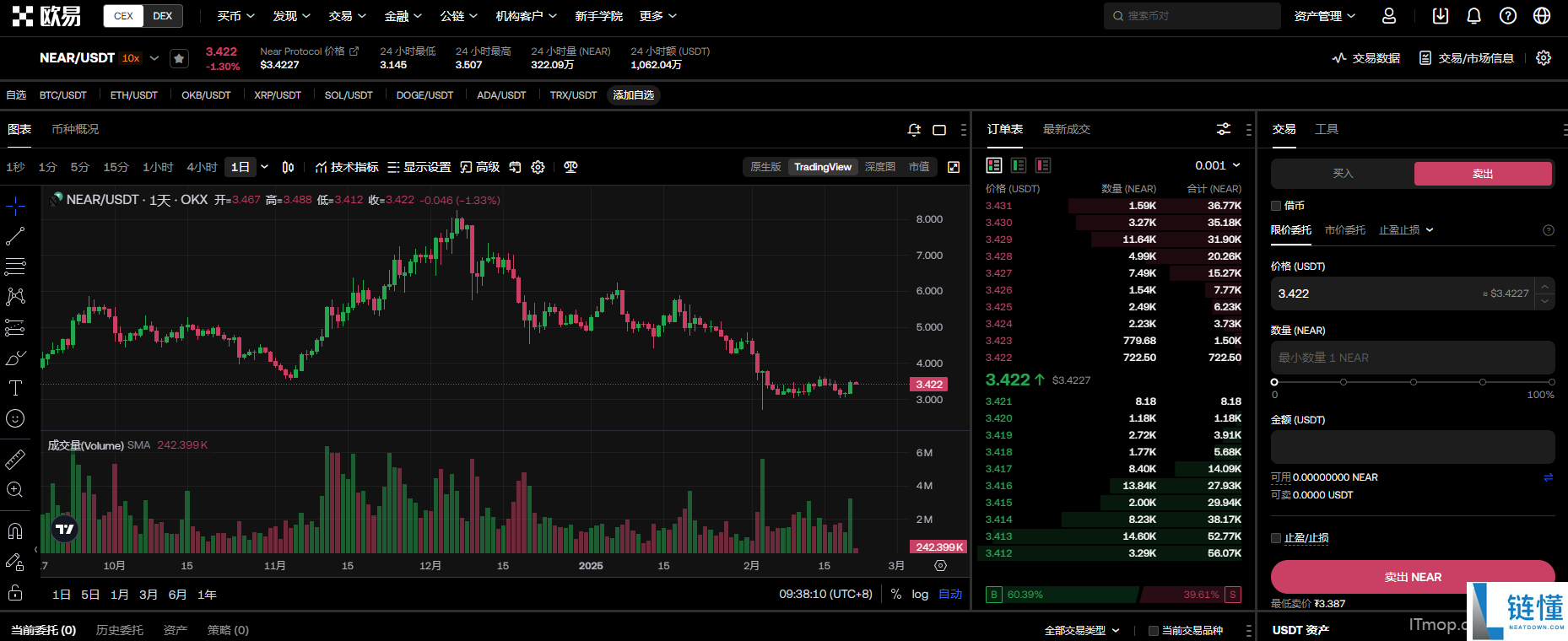Select the 4小时 timeframe
Viewport: 1568px width, 641px height.
click(202, 167)
